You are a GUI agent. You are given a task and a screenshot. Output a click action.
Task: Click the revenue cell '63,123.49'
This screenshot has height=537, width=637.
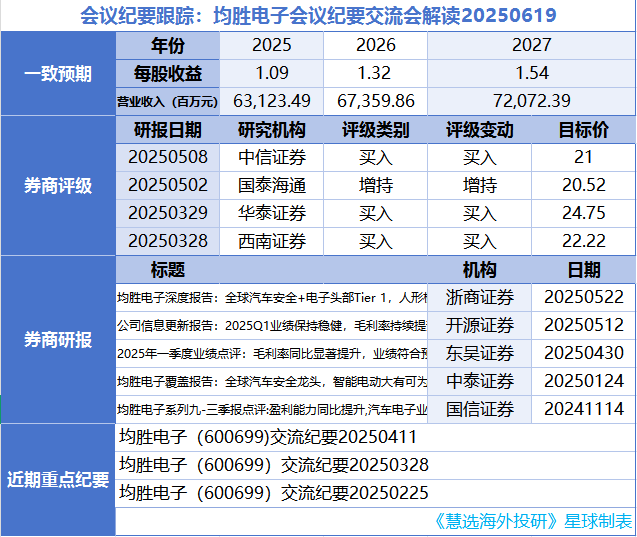(271, 102)
